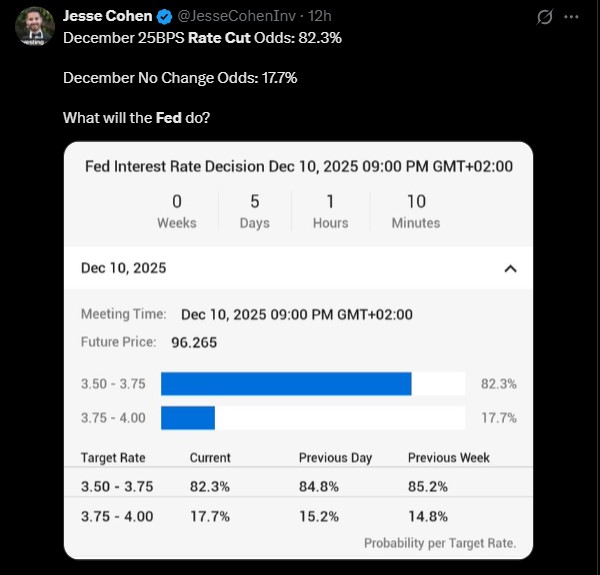Open the Grok action icon on the post
Image resolution: width=600 pixels, height=575 pixels.
tap(545, 17)
